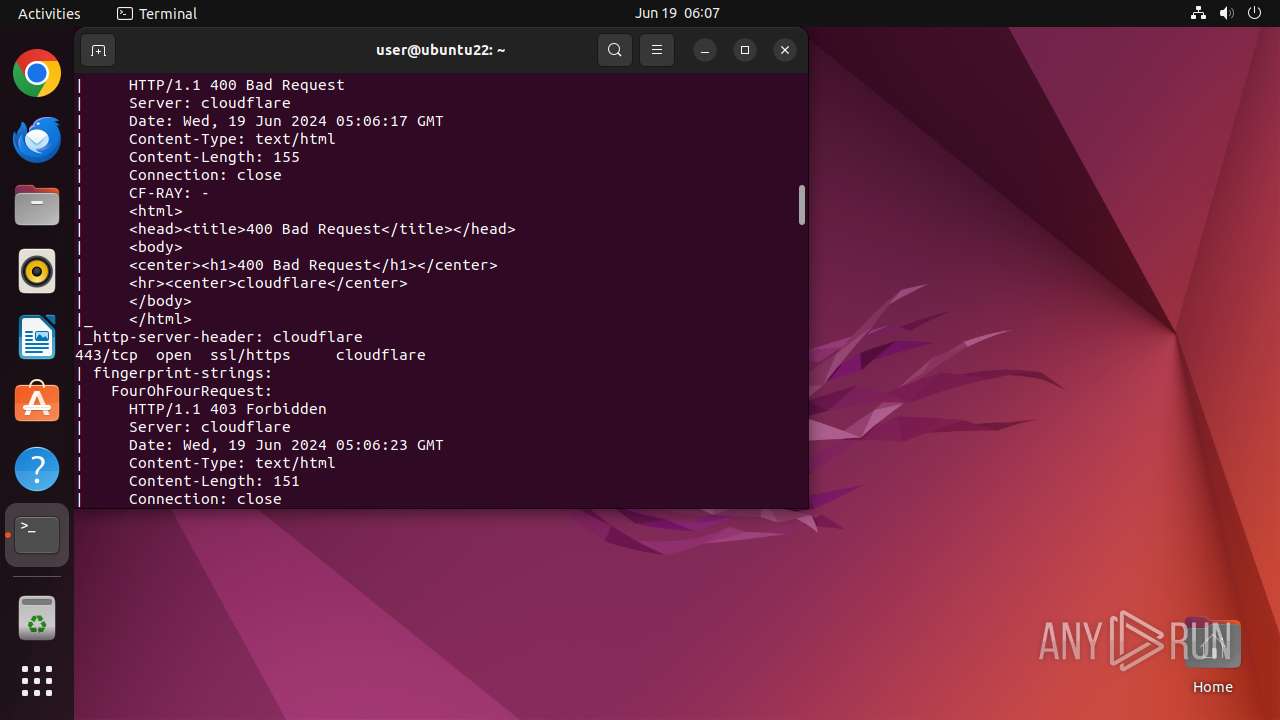
Task: Minimize the terminal window
Action: click(x=705, y=50)
